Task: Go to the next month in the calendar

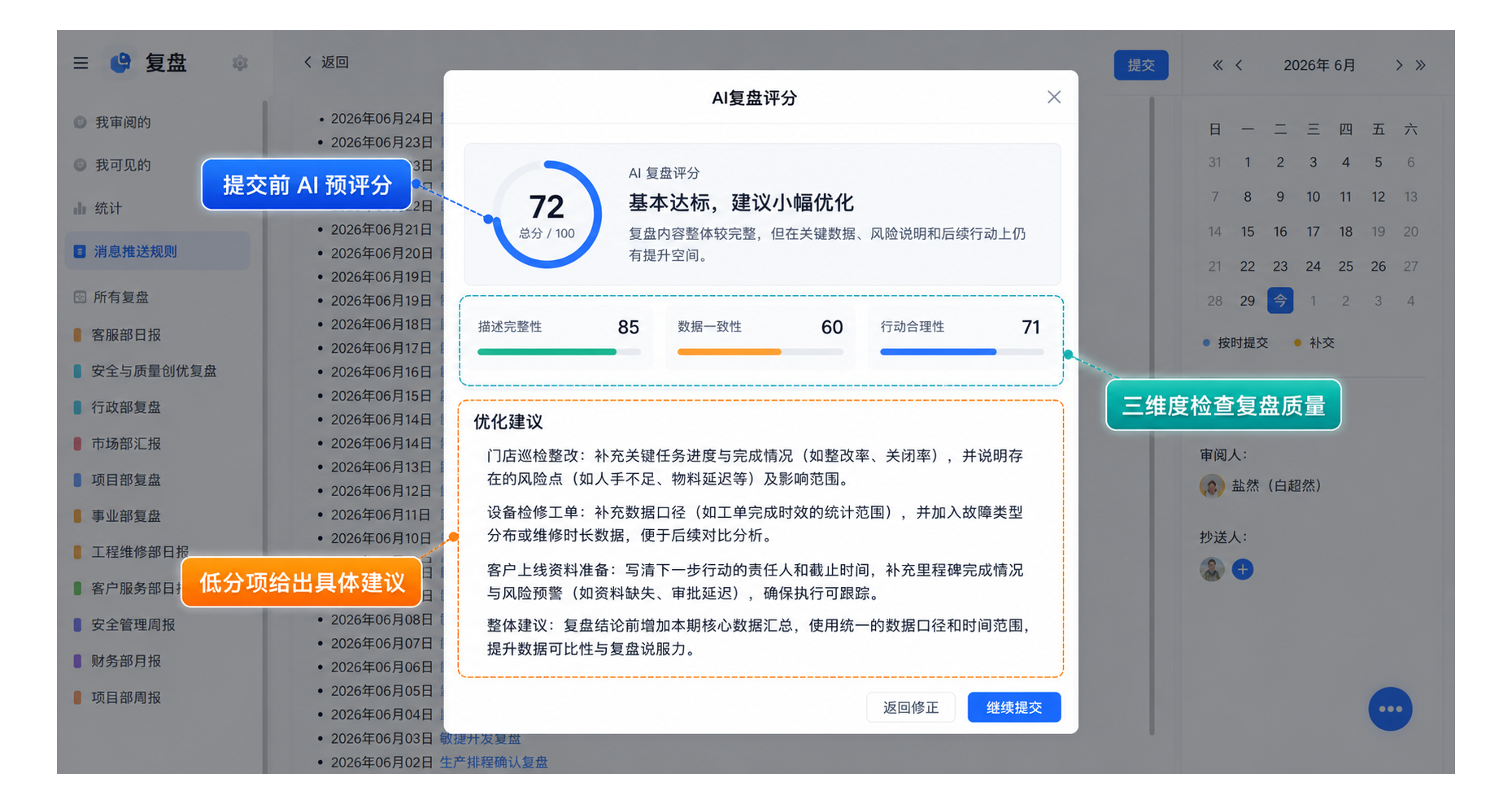Action: [x=1399, y=65]
